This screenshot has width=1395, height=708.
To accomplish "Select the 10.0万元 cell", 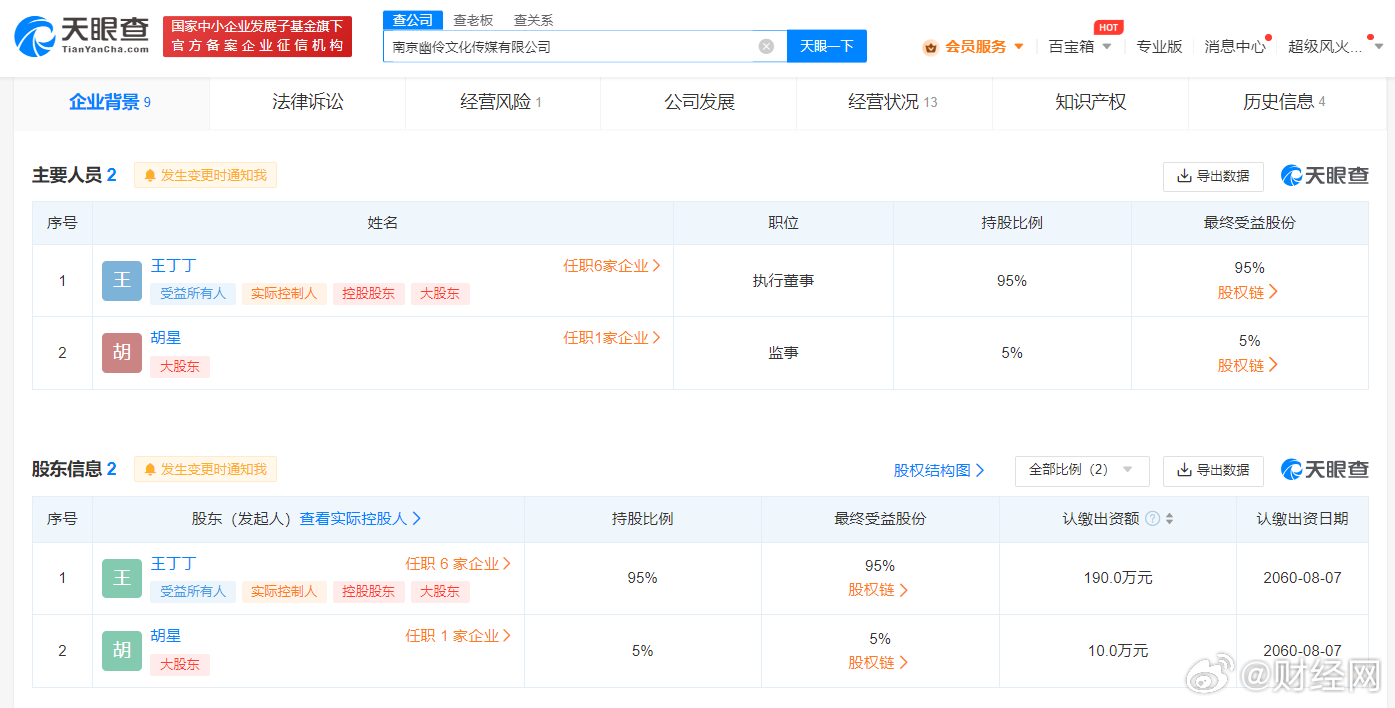I will pos(1118,651).
